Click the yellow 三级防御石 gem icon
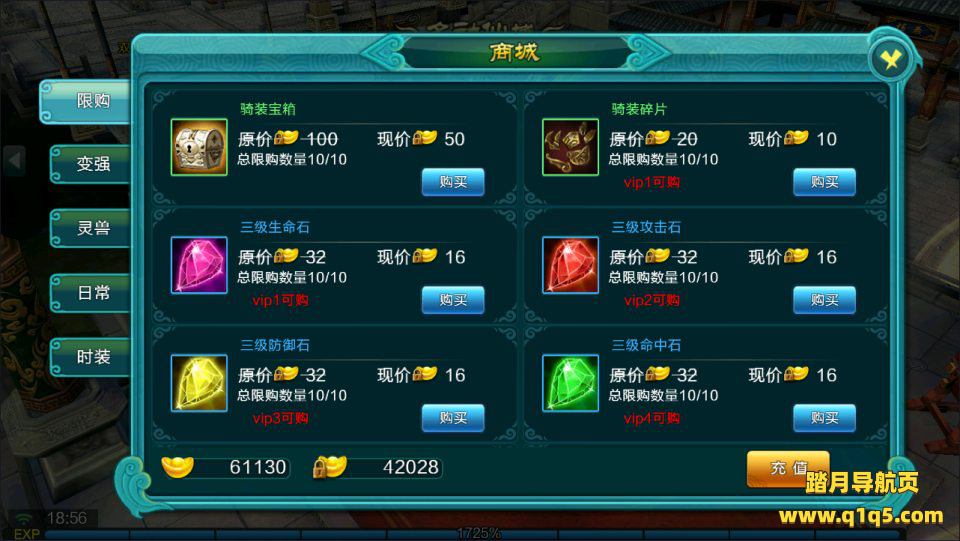 click(x=199, y=383)
